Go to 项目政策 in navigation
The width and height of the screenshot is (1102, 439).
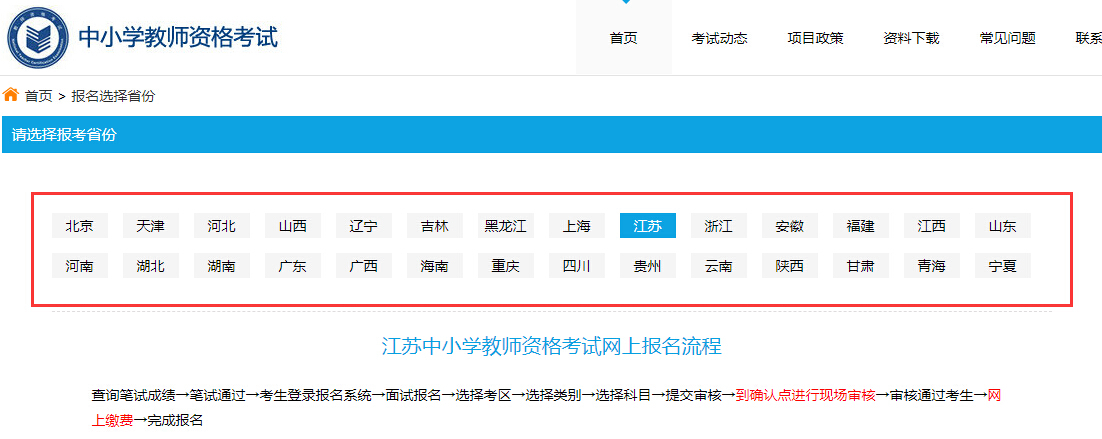(x=815, y=38)
